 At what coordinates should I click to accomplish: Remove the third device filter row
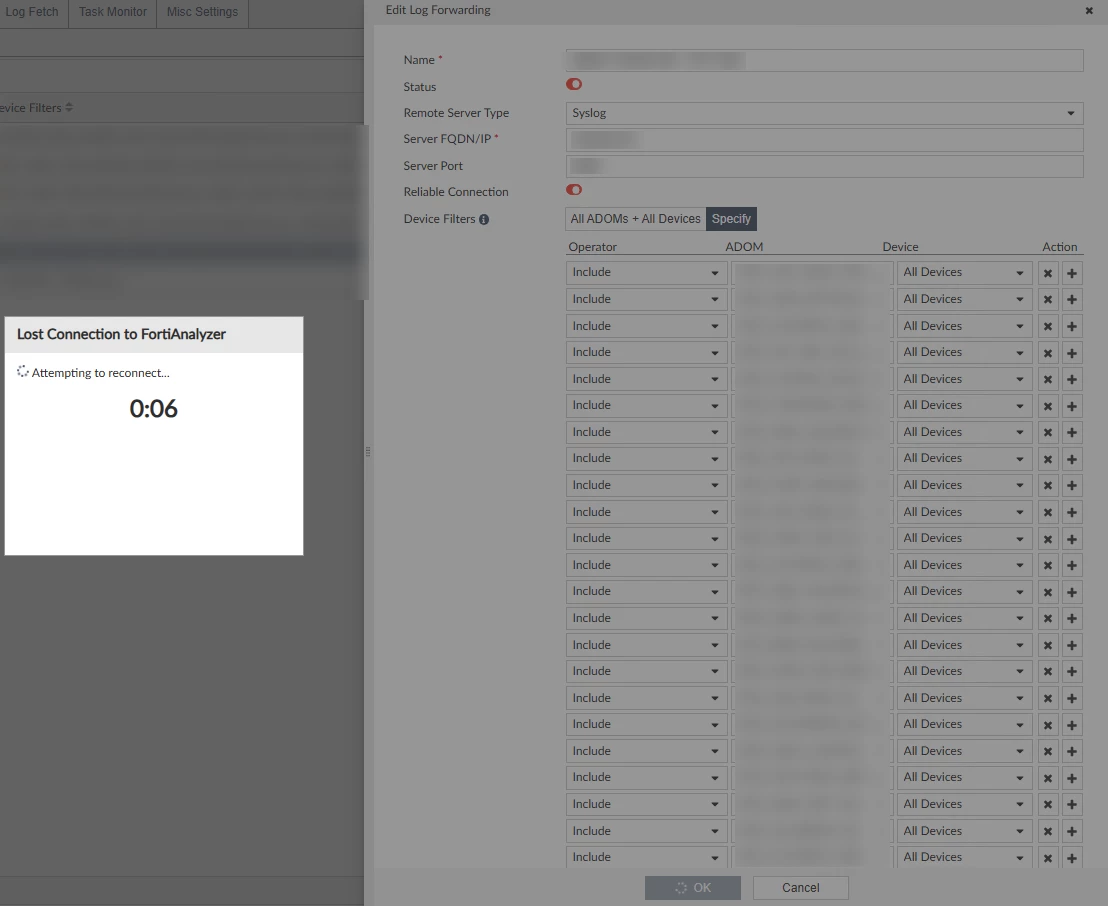pos(1048,326)
